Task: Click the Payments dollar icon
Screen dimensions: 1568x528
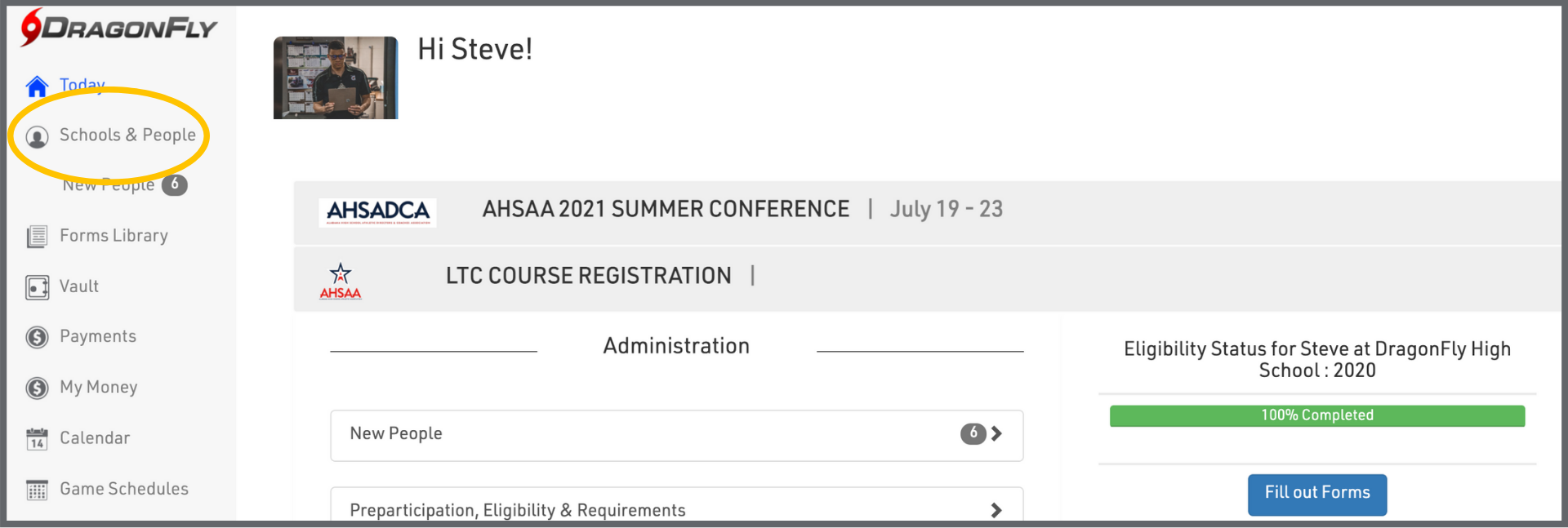Action: 37,337
